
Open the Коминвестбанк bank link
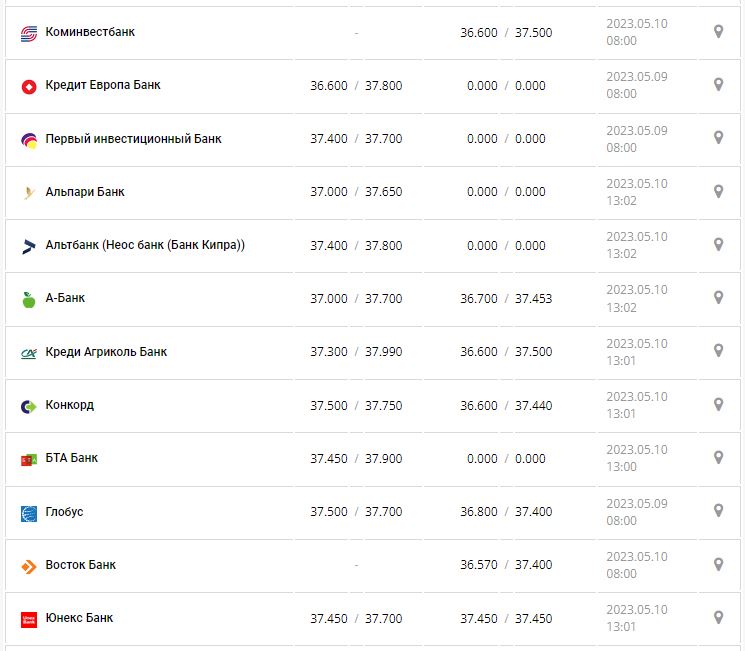pos(90,32)
